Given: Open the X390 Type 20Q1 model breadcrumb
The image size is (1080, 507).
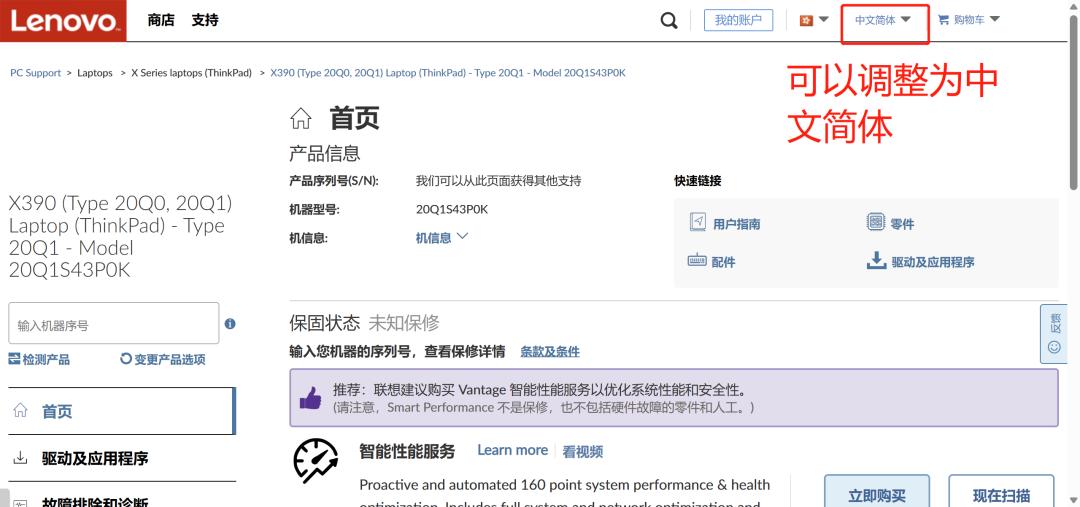Looking at the screenshot, I should pyautogui.click(x=448, y=73).
